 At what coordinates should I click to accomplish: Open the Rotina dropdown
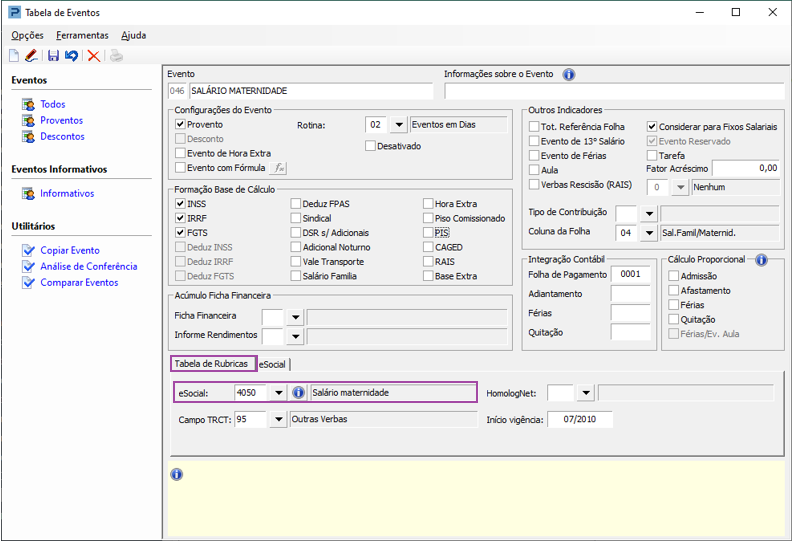pos(399,125)
